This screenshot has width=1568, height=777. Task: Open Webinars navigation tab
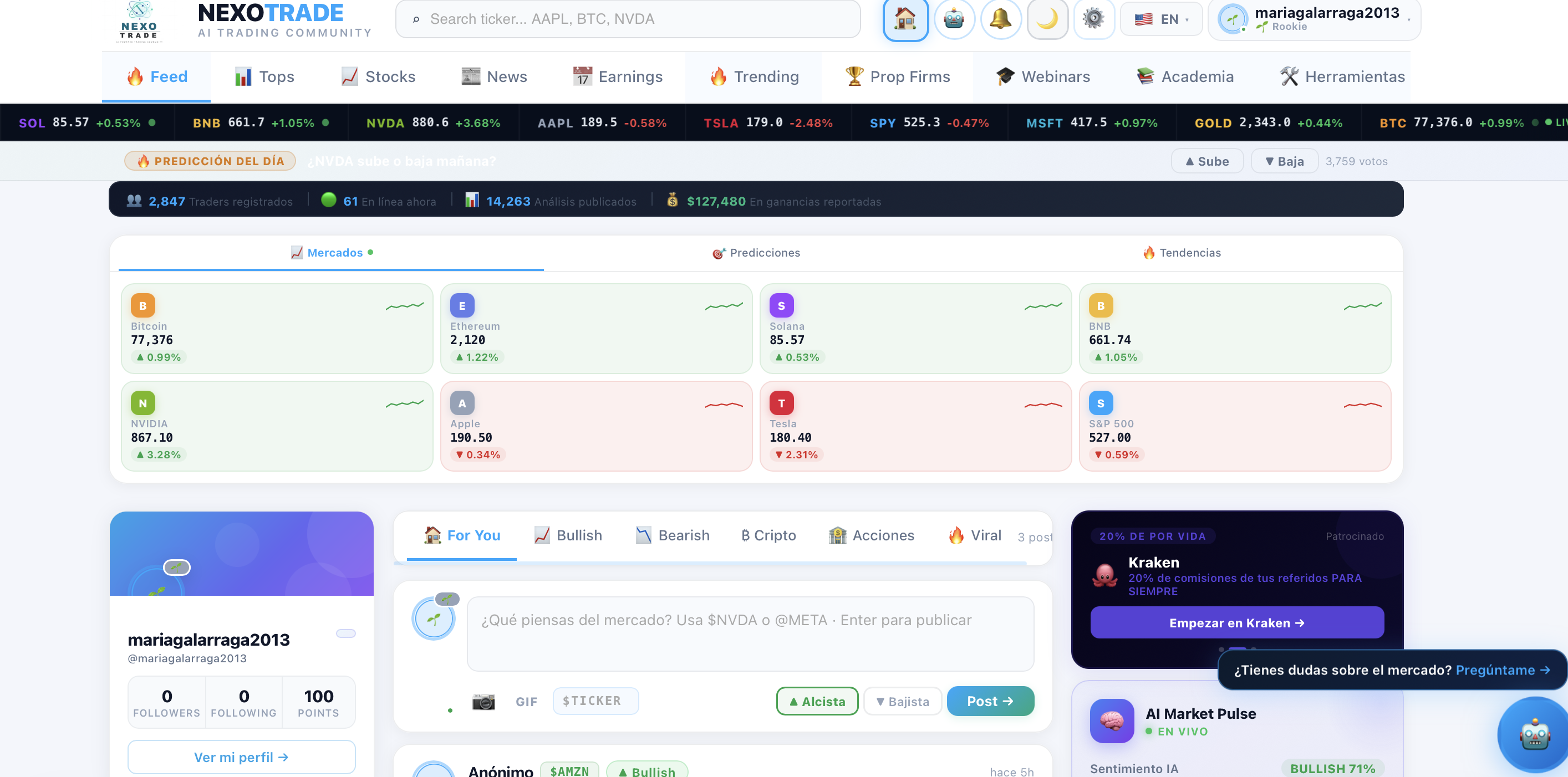(x=1043, y=76)
